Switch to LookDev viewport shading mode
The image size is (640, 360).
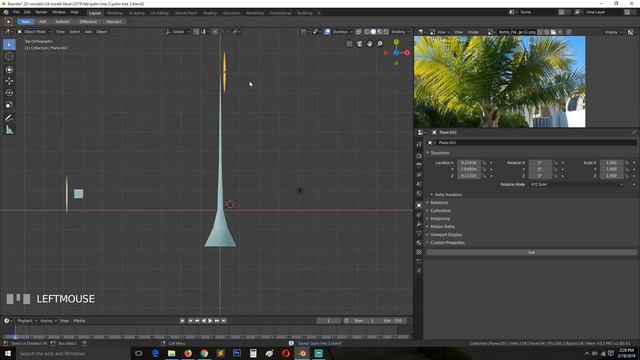point(380,32)
